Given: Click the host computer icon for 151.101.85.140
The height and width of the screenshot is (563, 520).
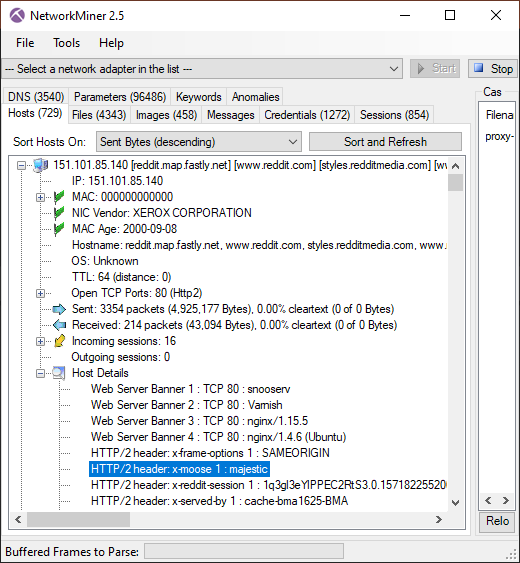Looking at the screenshot, I should tap(41, 165).
